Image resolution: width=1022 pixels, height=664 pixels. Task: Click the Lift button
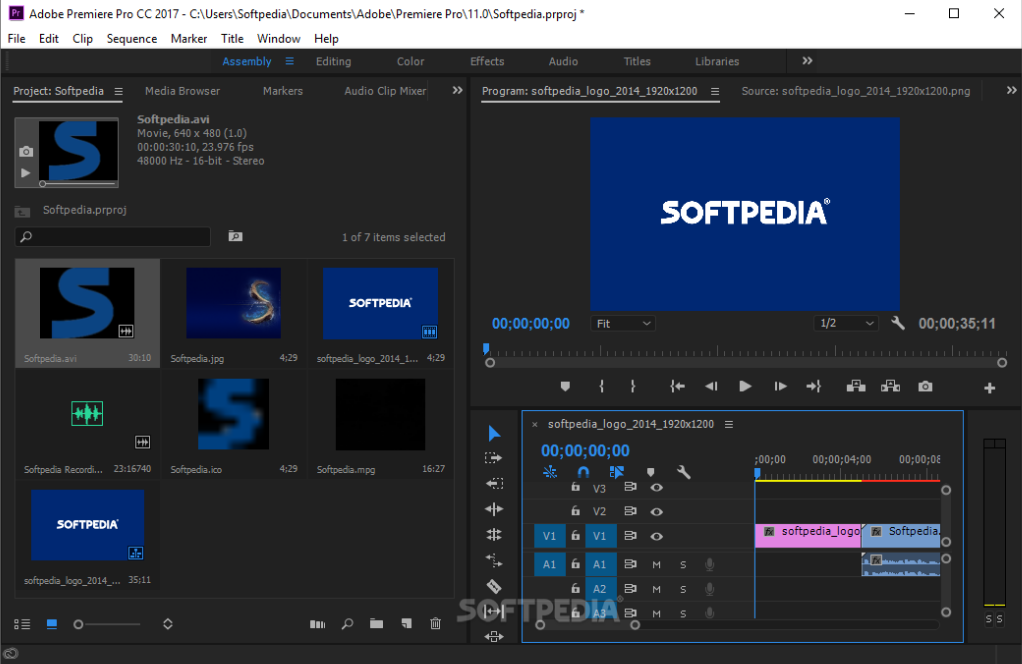click(x=856, y=386)
